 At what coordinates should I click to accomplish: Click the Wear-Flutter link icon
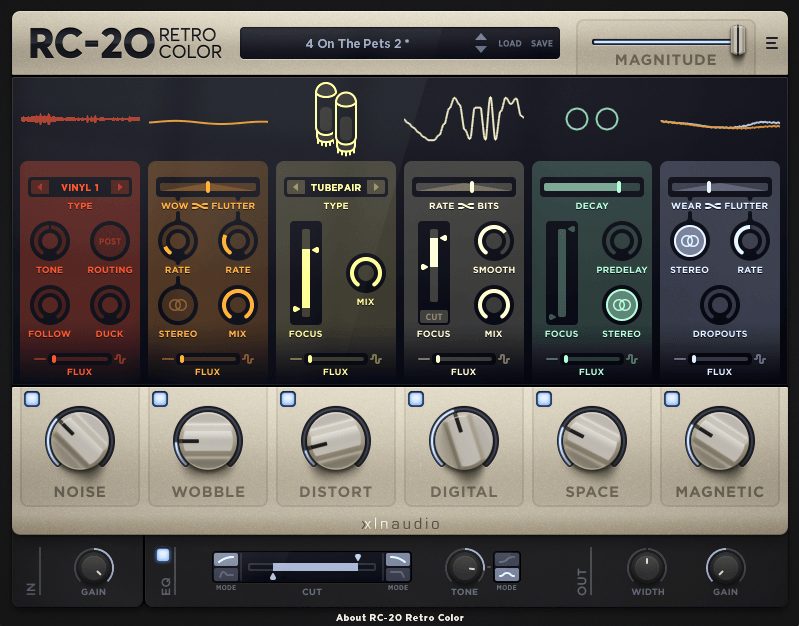coord(713,206)
